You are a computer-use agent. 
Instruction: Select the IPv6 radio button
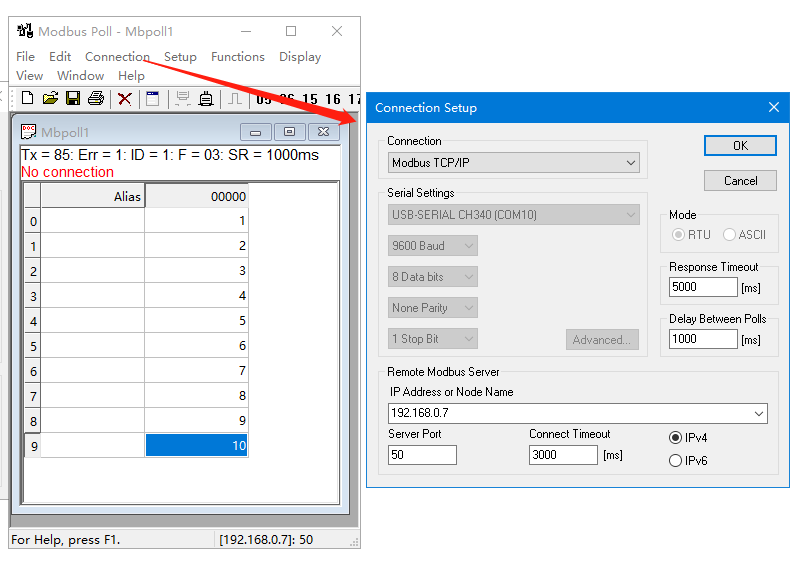pyautogui.click(x=676, y=461)
